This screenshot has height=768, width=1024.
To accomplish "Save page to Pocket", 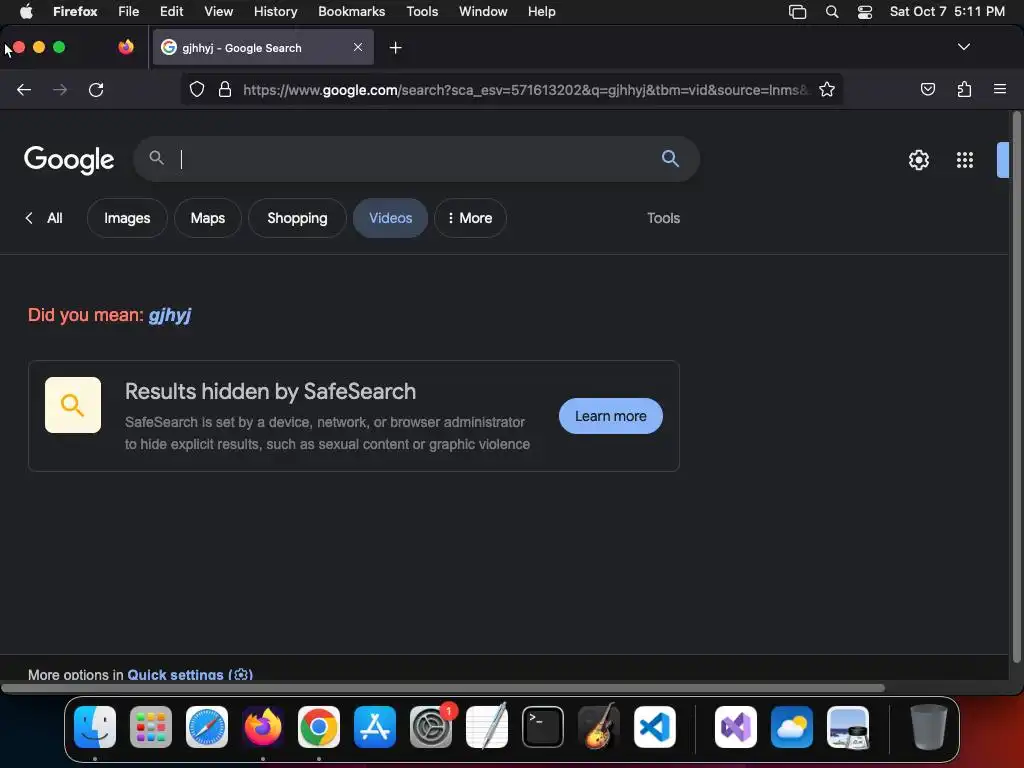I will tap(927, 89).
